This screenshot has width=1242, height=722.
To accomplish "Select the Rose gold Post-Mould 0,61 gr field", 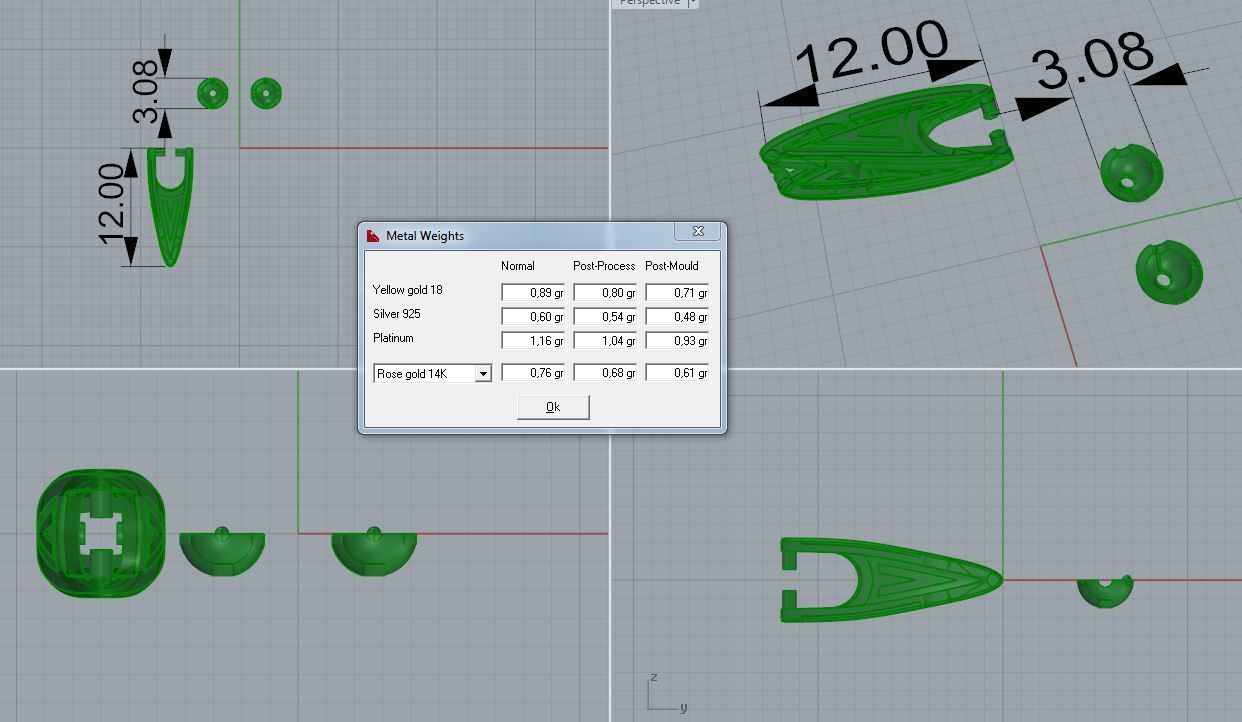I will [677, 372].
